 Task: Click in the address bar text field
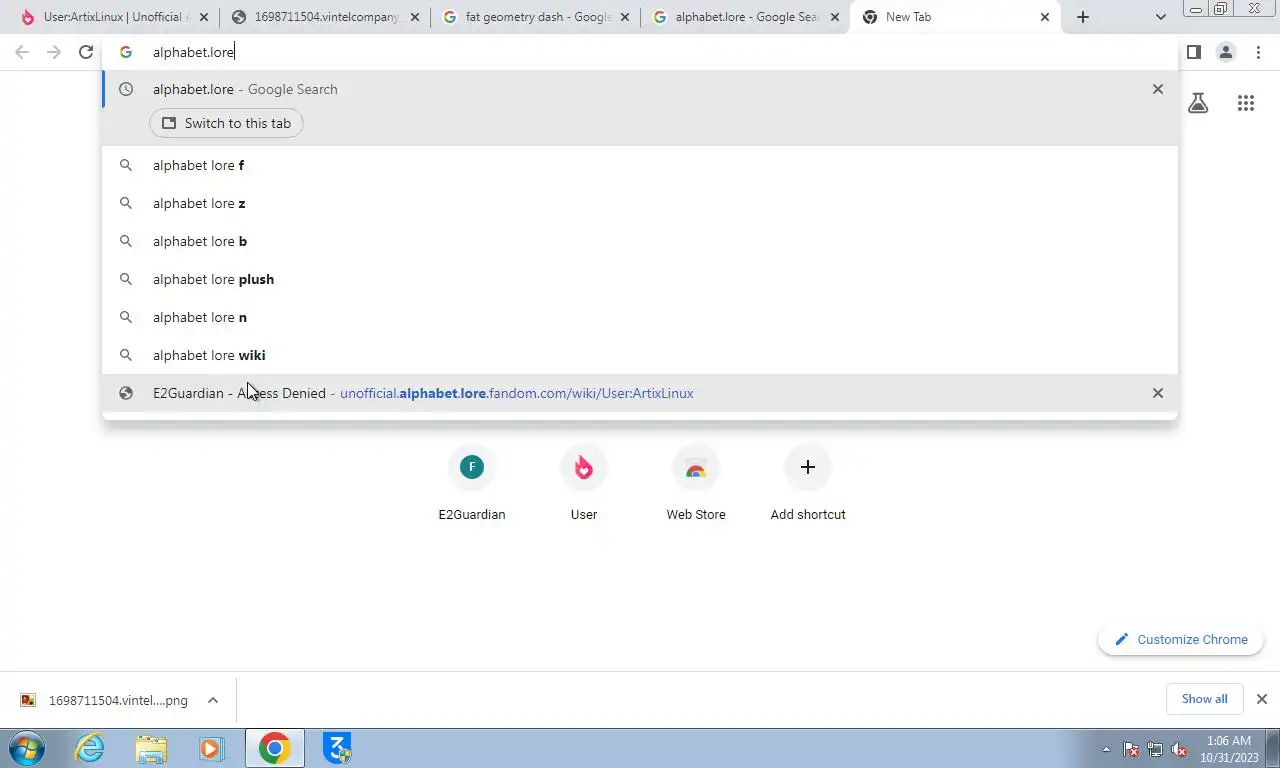click(640, 52)
